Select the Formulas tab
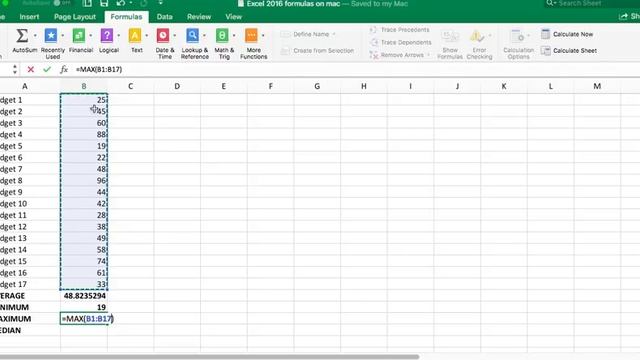Screen dimensions: 640x360 [x=126, y=17]
